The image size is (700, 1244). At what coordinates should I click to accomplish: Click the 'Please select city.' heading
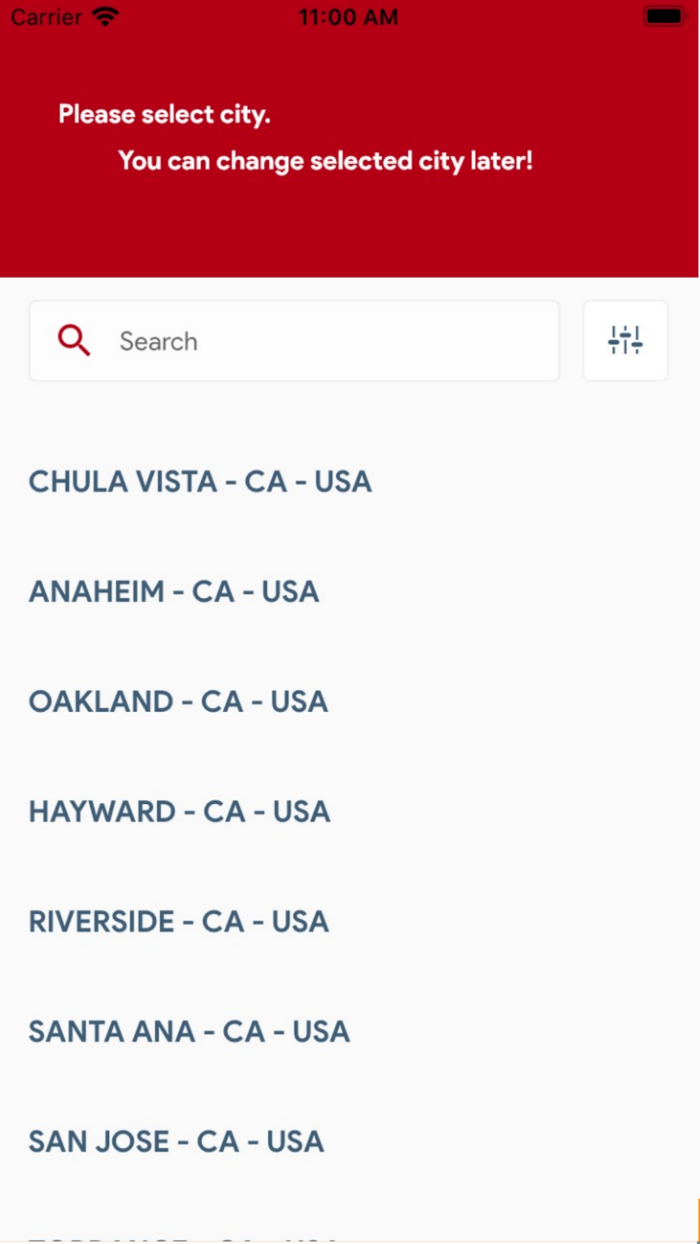click(x=164, y=115)
